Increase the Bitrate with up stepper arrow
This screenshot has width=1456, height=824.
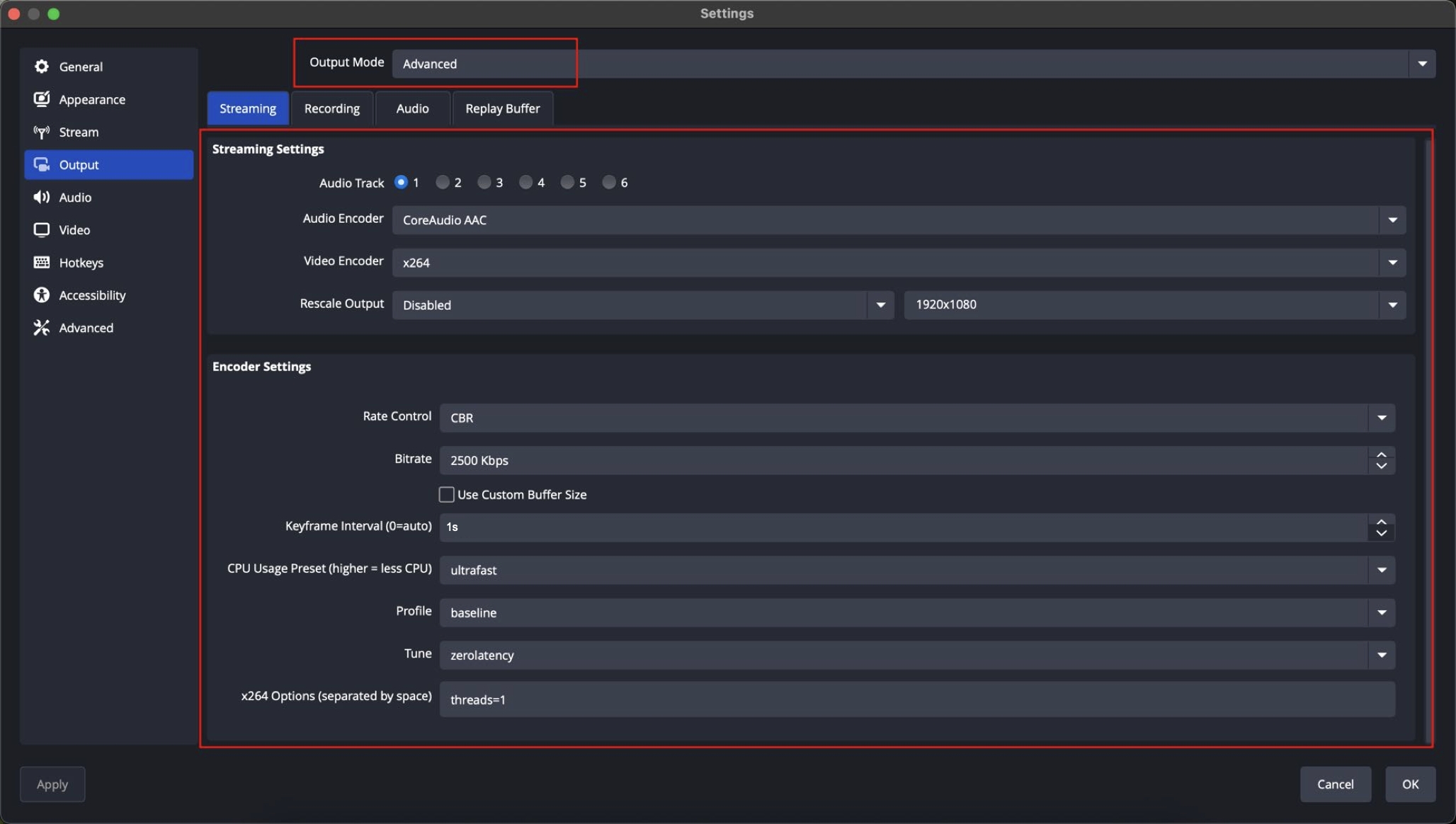pyautogui.click(x=1381, y=455)
